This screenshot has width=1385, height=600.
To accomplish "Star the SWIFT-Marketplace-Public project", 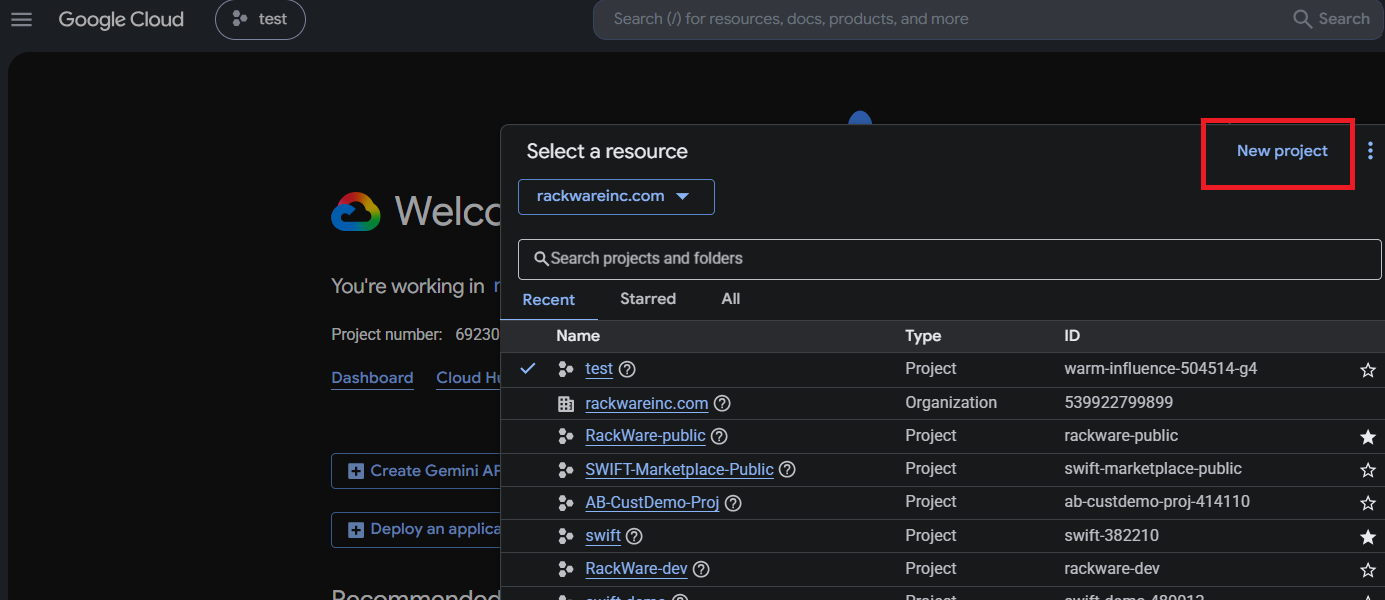I will [1368, 470].
